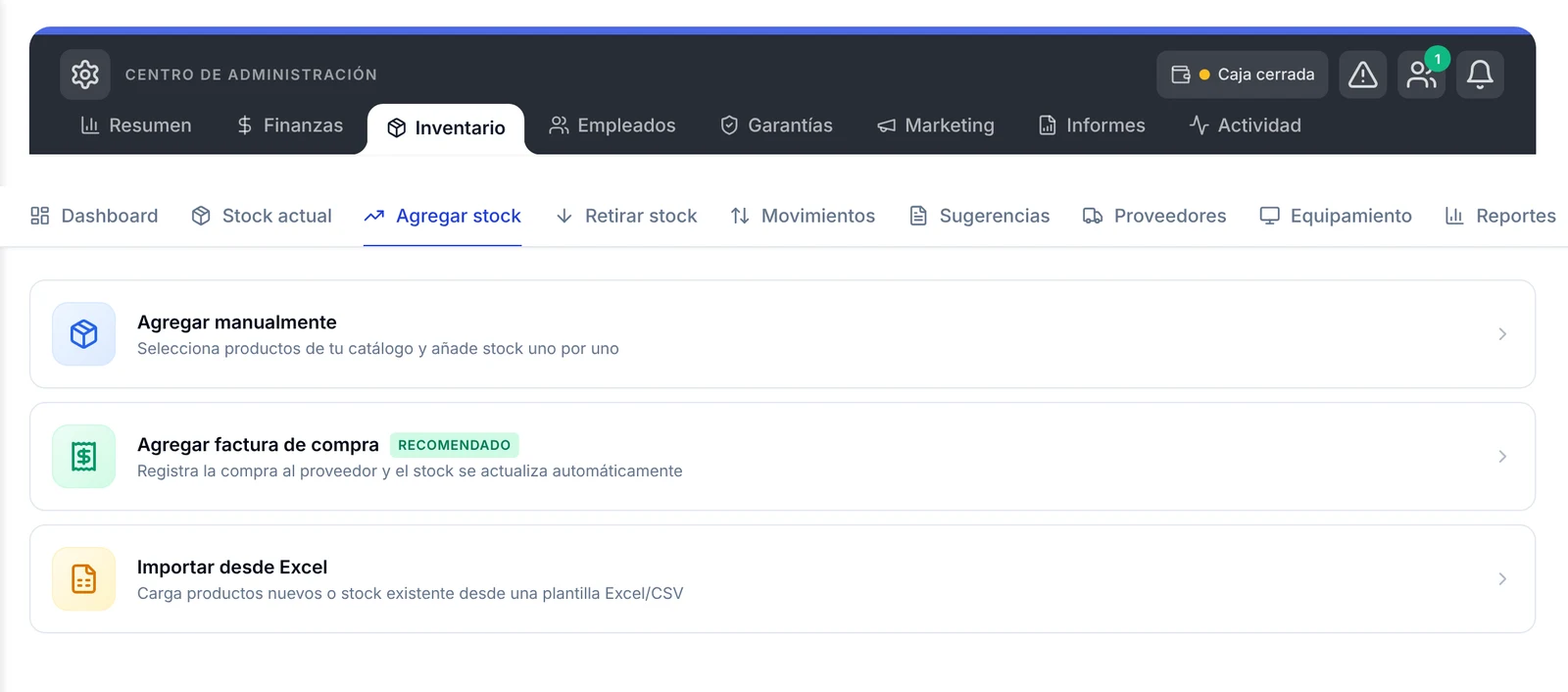Image resolution: width=1568 pixels, height=692 pixels.
Task: Click the Importar desde Excel title
Action: 232,568
